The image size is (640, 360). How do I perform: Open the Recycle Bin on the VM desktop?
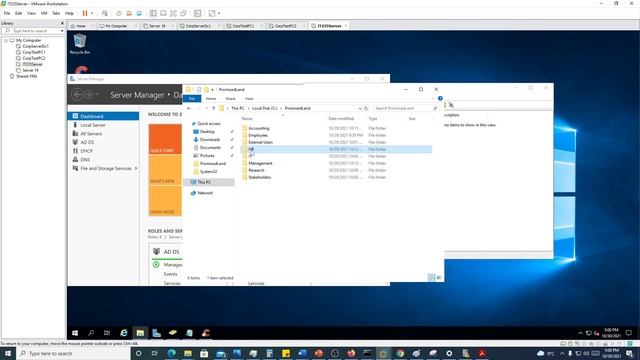click(x=80, y=44)
